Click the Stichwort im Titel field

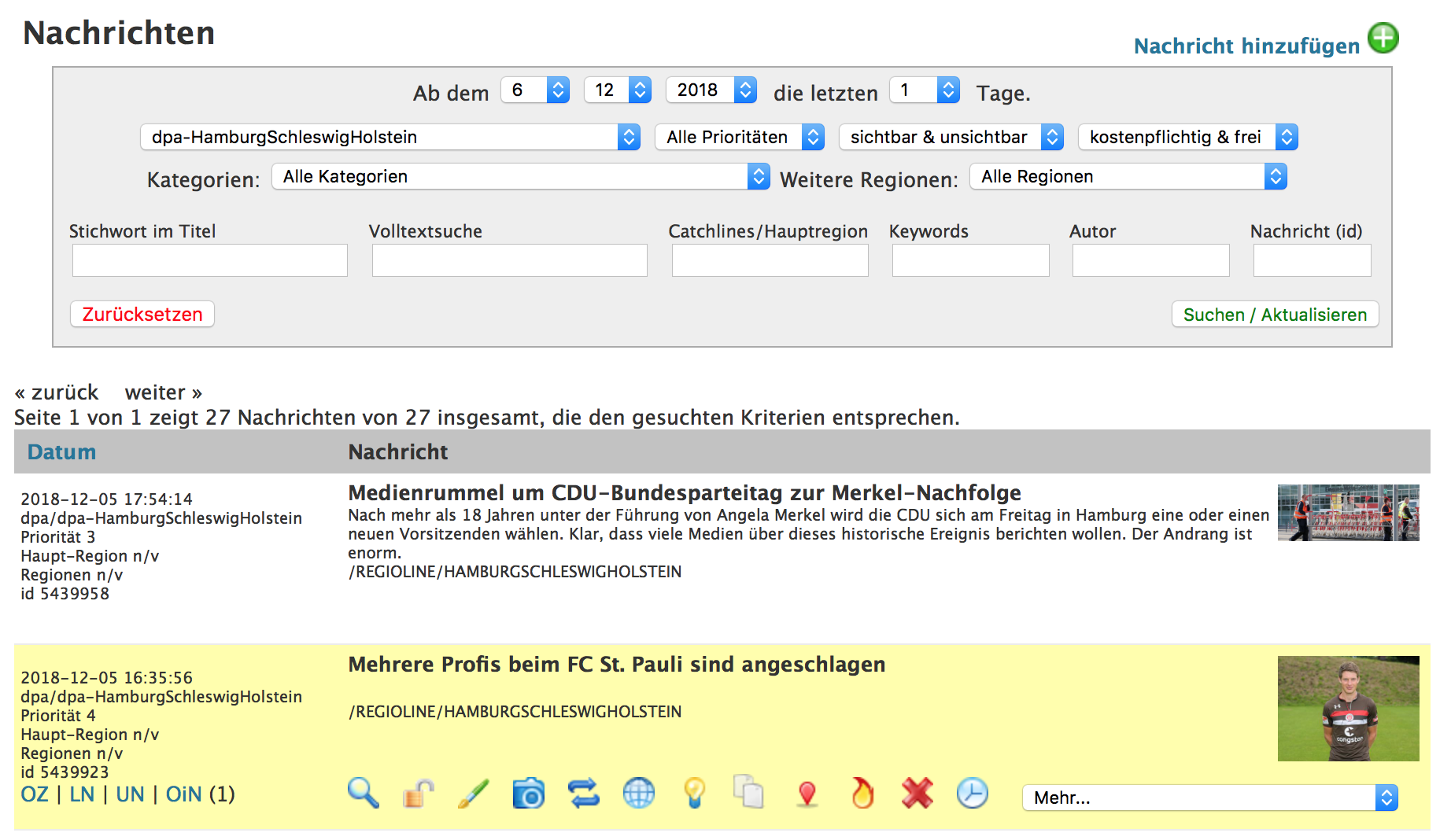coord(210,260)
